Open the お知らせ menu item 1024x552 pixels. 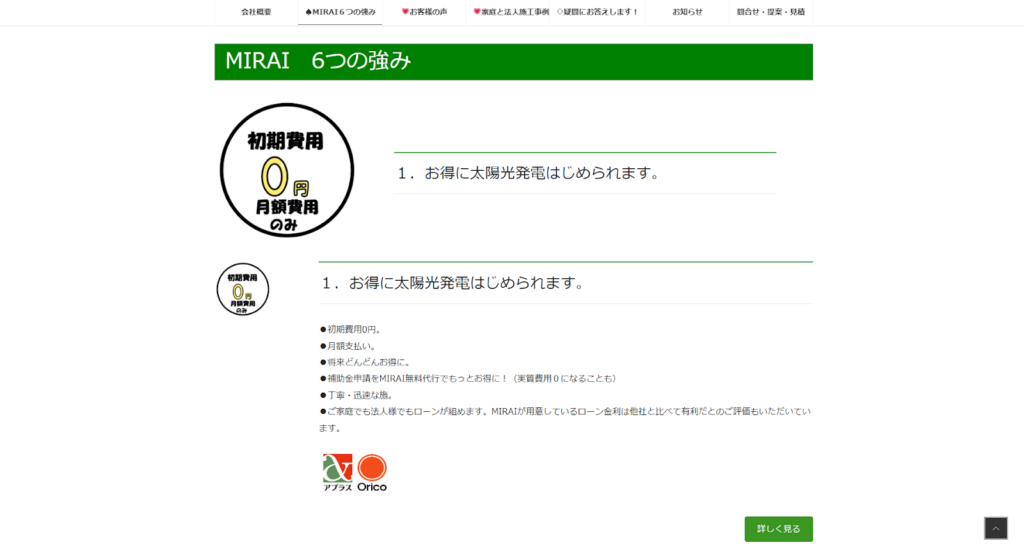(x=687, y=12)
